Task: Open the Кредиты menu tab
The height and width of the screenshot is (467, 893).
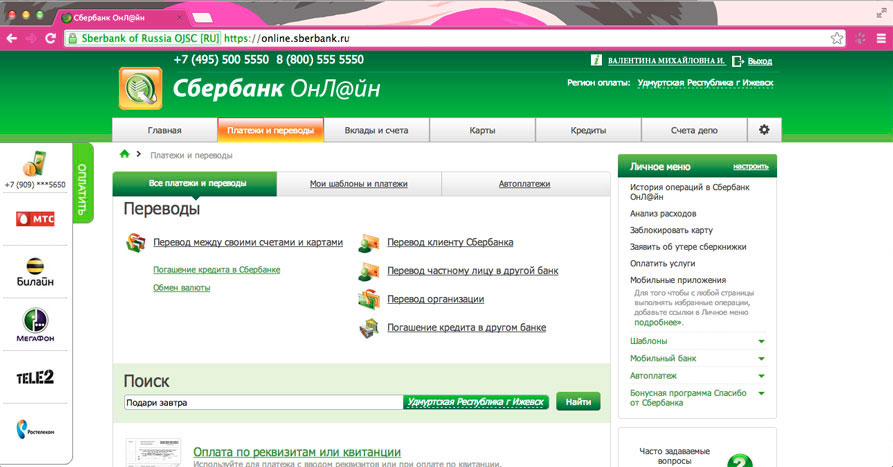Action: pyautogui.click(x=588, y=130)
